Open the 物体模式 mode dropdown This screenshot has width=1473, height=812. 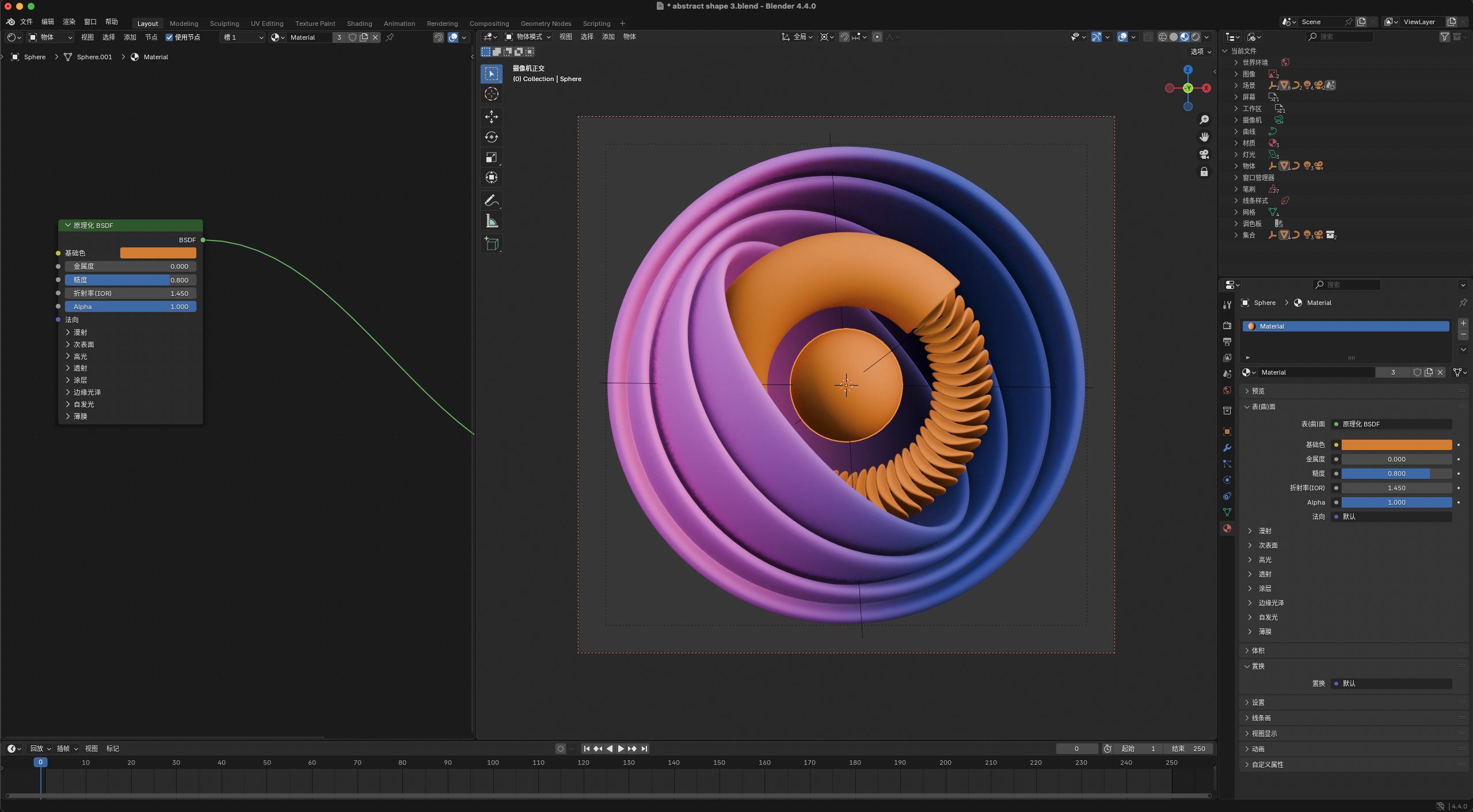(x=528, y=37)
